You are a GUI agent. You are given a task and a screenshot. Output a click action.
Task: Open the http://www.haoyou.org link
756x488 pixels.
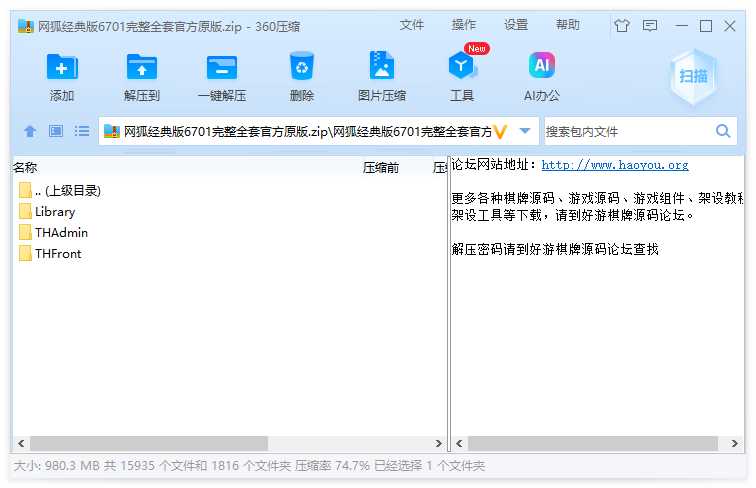pyautogui.click(x=615, y=165)
